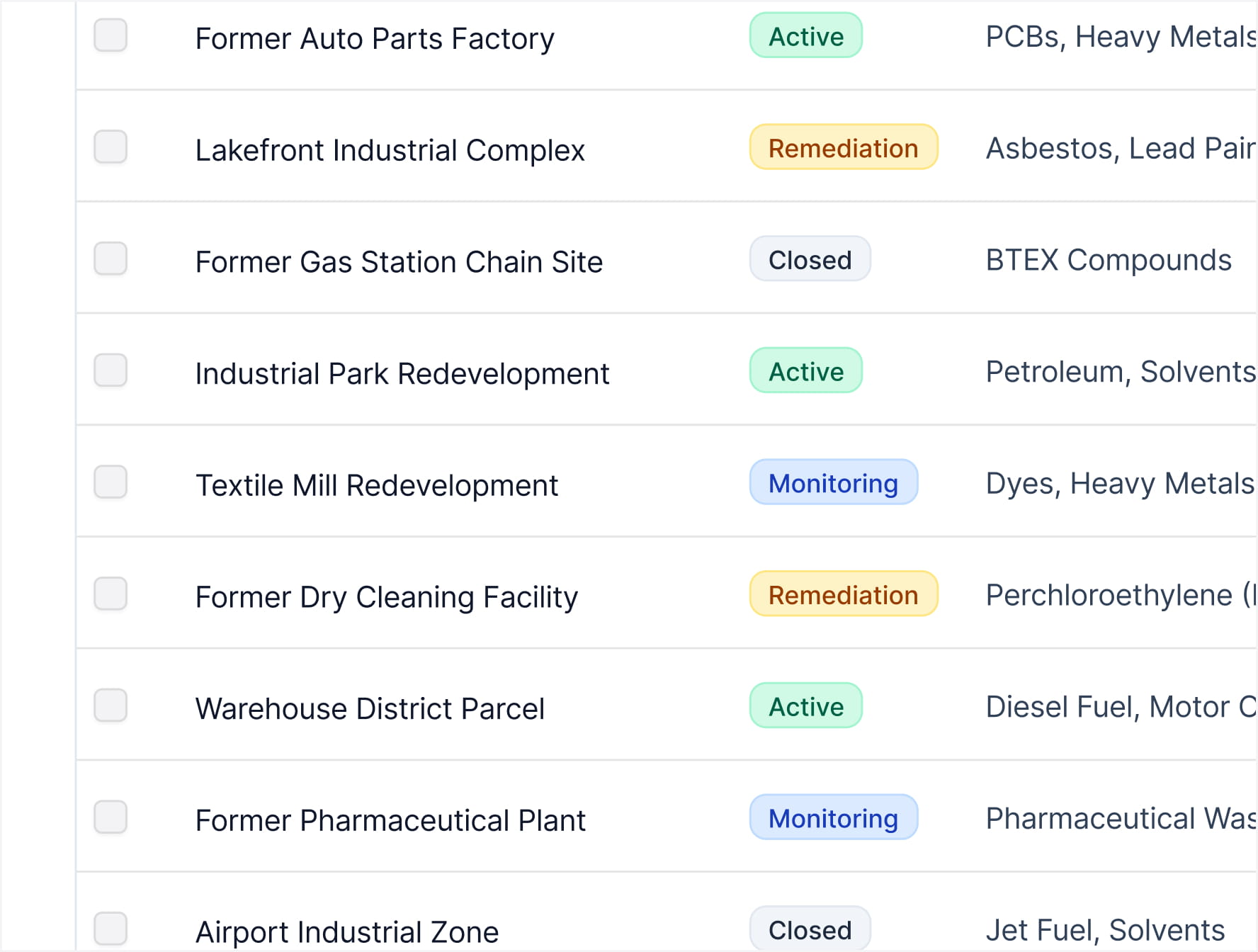Viewport: 1258px width, 952px height.
Task: Click the Jet Fuel, Solvents contaminant text
Action: [1104, 930]
